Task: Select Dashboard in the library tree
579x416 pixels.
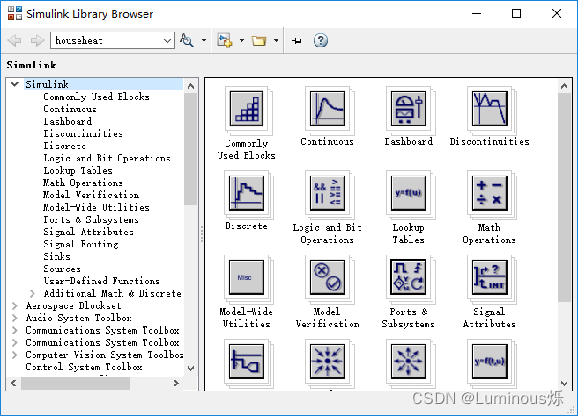Action: click(68, 121)
